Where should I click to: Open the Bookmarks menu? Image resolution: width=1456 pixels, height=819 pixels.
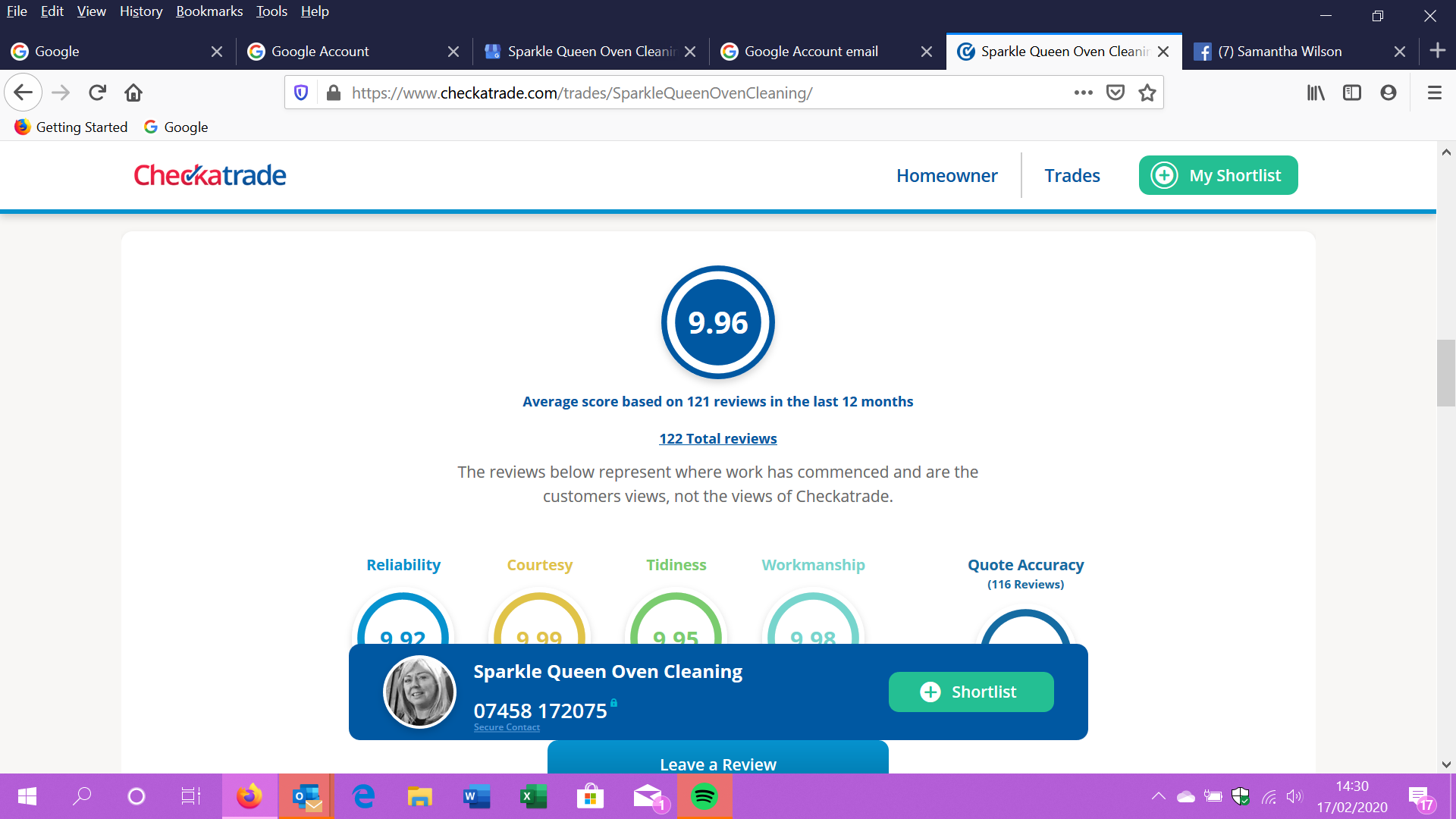coord(209,11)
